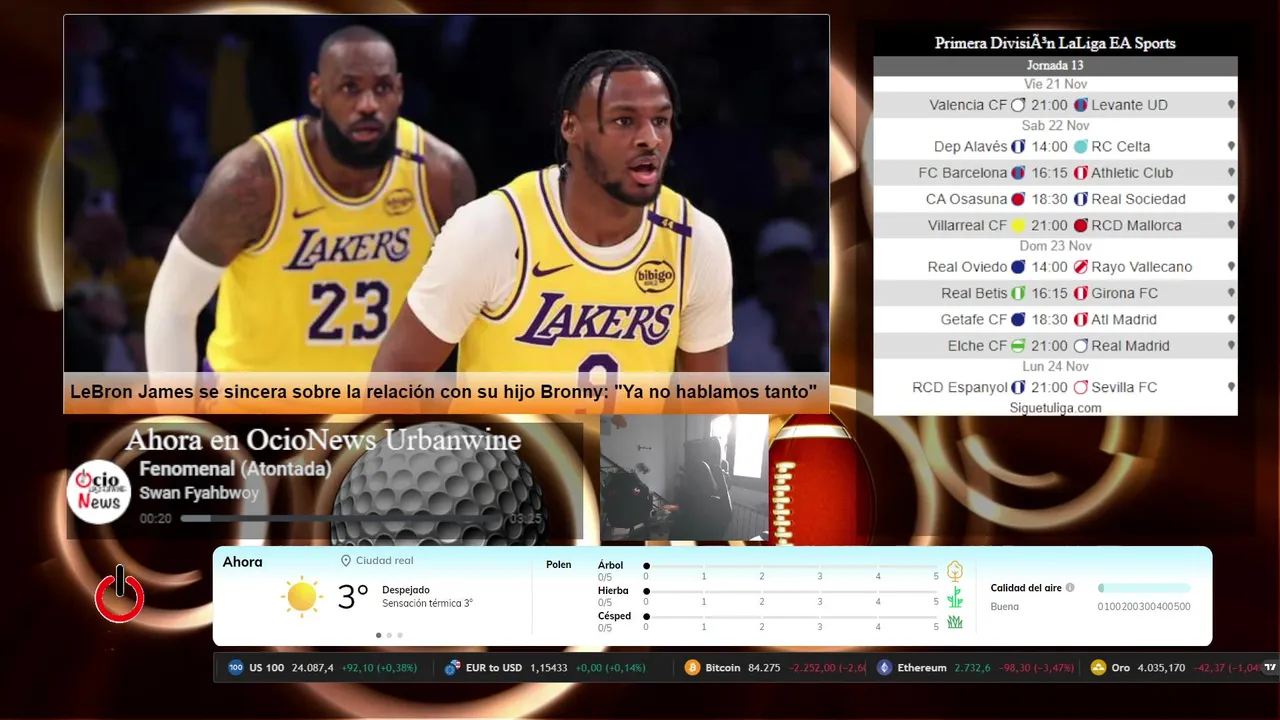
Task: Seek in the Fenomenal song progress bar
Action: tap(341, 519)
